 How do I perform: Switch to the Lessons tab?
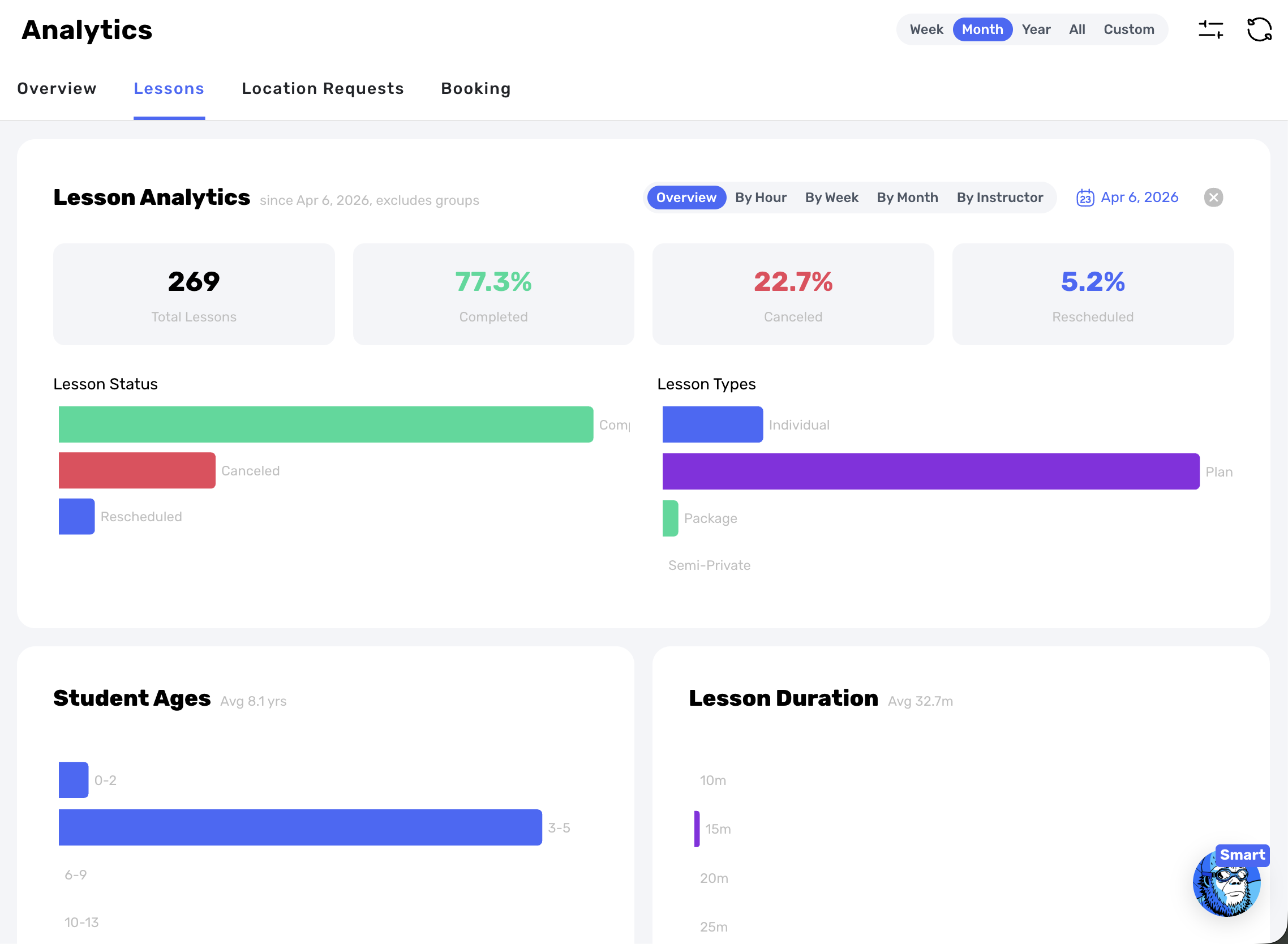pos(169,89)
